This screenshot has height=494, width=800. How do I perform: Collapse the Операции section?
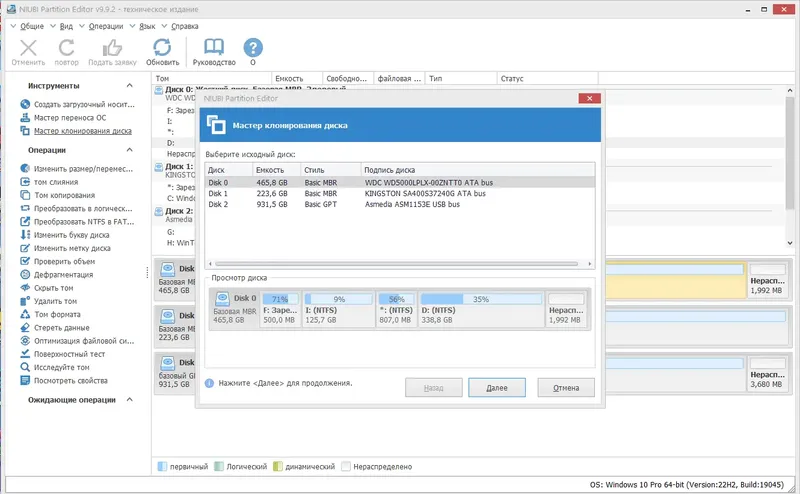pyautogui.click(x=130, y=150)
